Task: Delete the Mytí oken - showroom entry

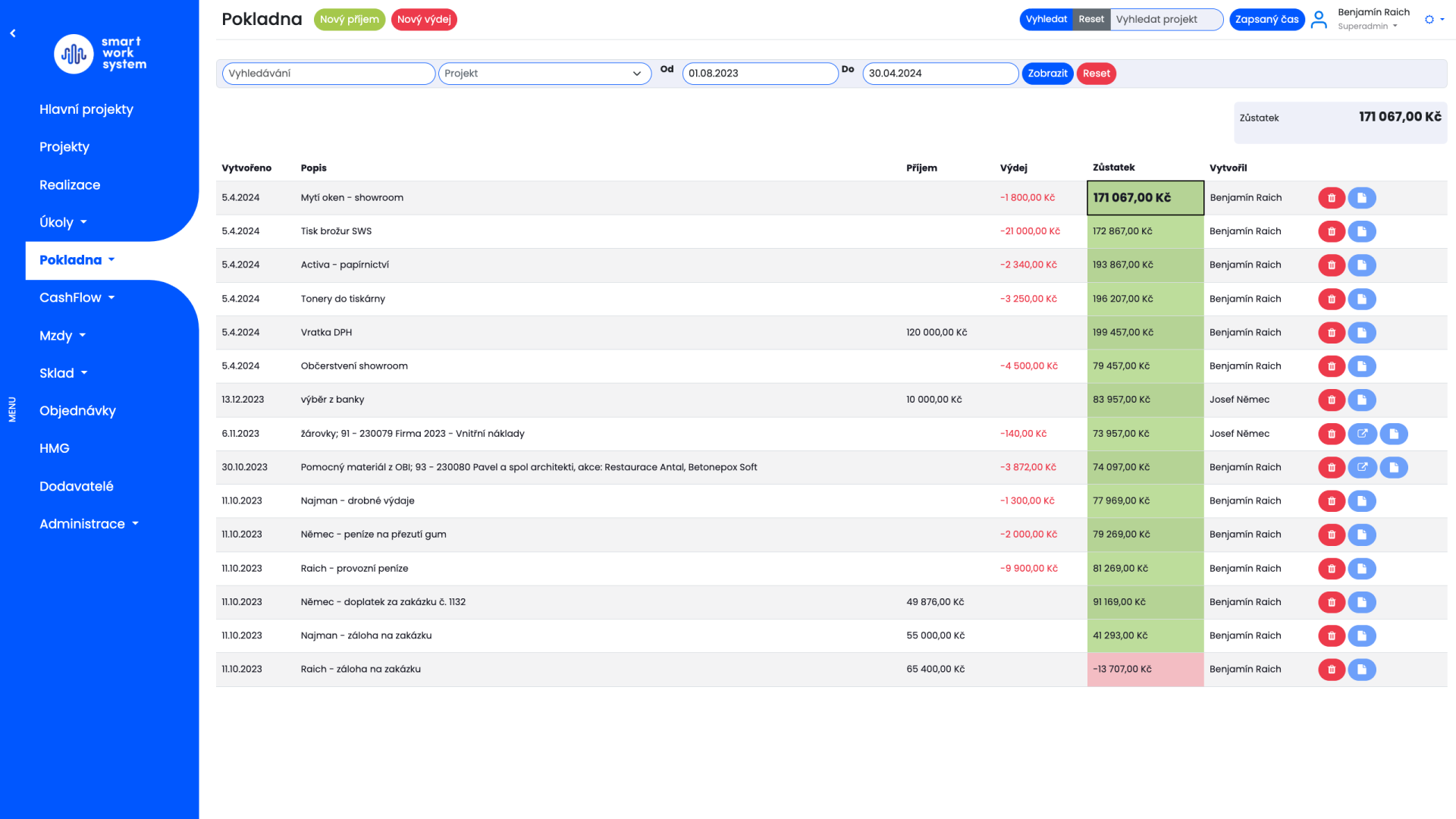Action: (1331, 198)
